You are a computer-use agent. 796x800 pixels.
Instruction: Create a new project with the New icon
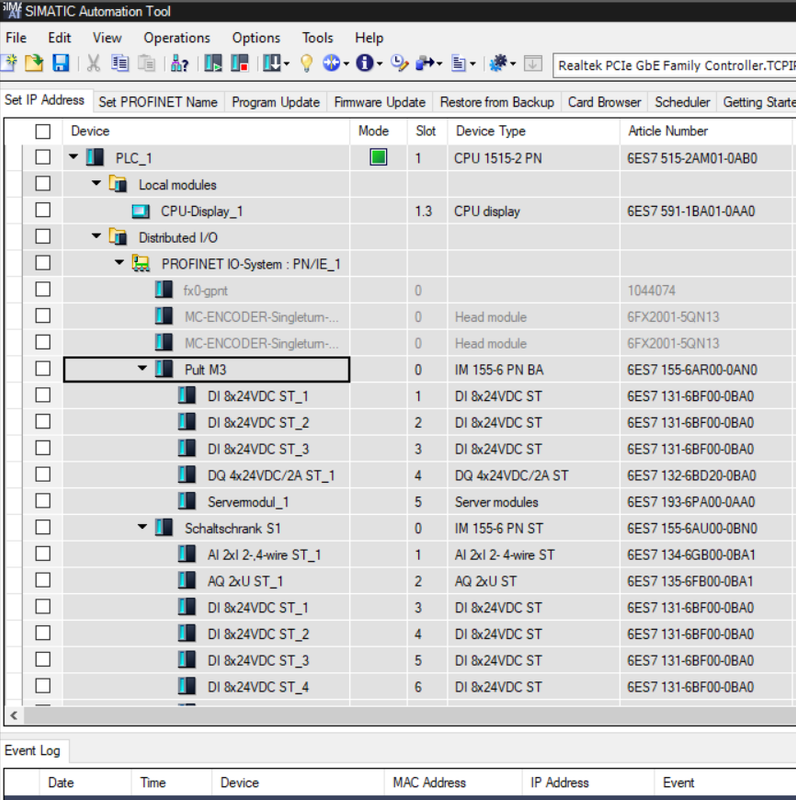pyautogui.click(x=9, y=63)
